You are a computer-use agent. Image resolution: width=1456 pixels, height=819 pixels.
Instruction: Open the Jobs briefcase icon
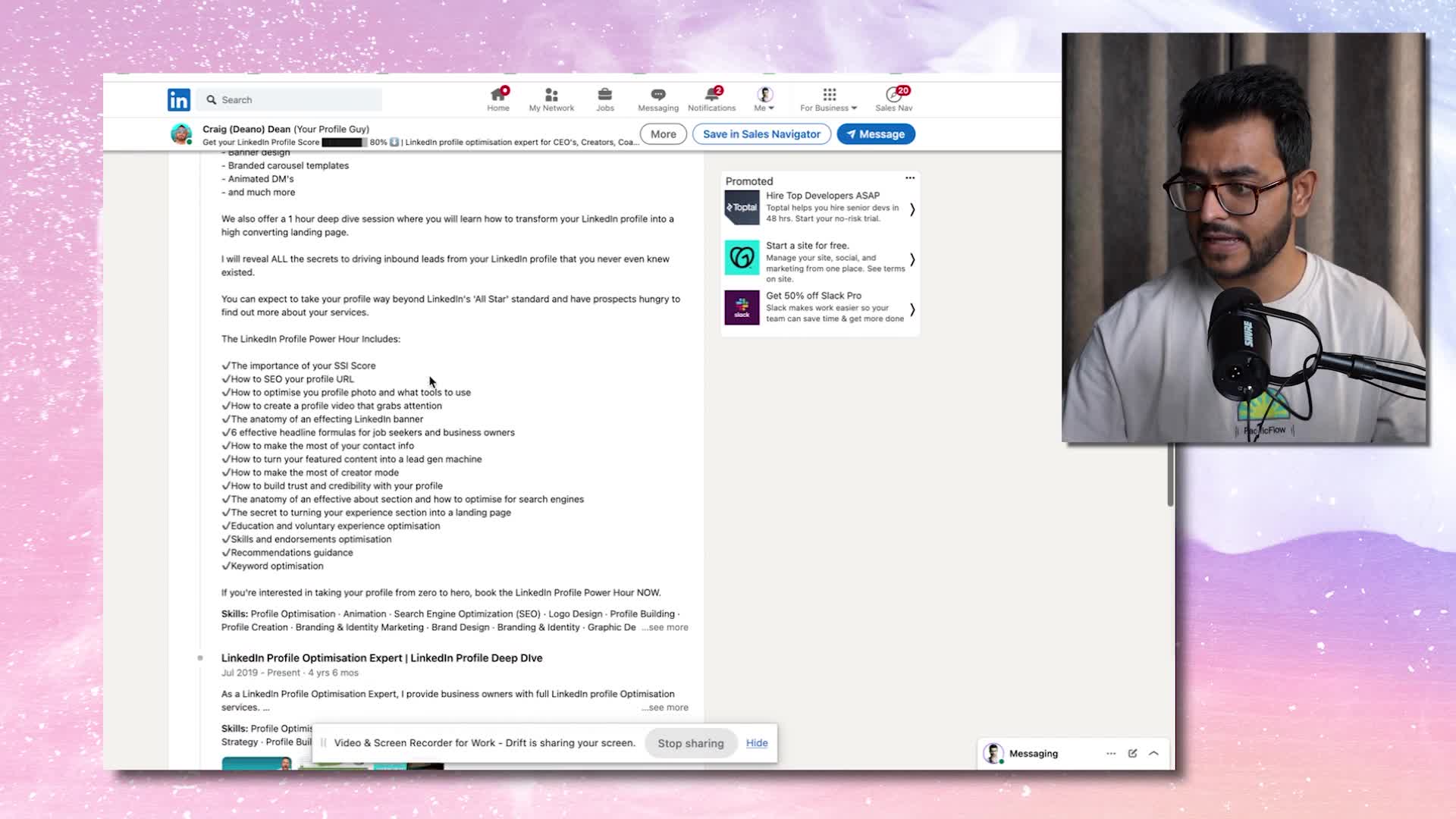pos(604,95)
